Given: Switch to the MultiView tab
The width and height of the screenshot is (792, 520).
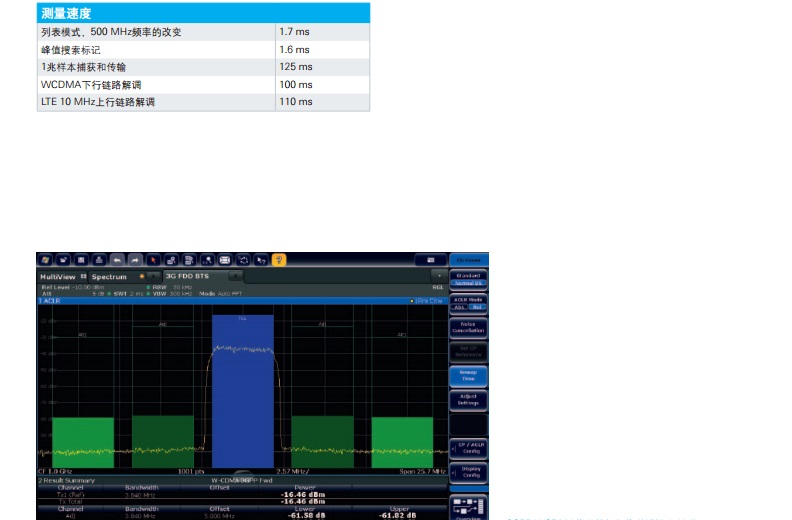Looking at the screenshot, I should (x=57, y=276).
